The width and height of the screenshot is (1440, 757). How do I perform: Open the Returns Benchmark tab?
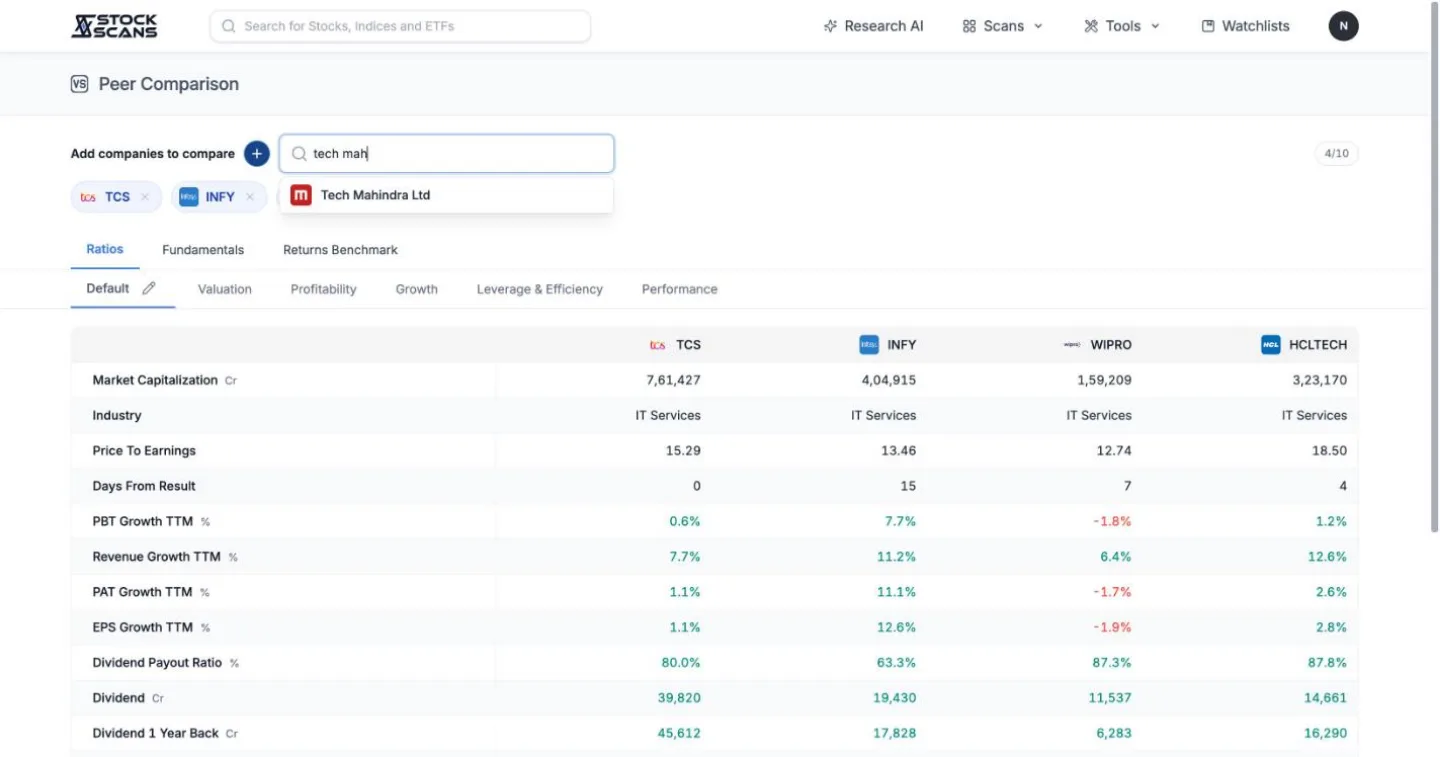340,250
